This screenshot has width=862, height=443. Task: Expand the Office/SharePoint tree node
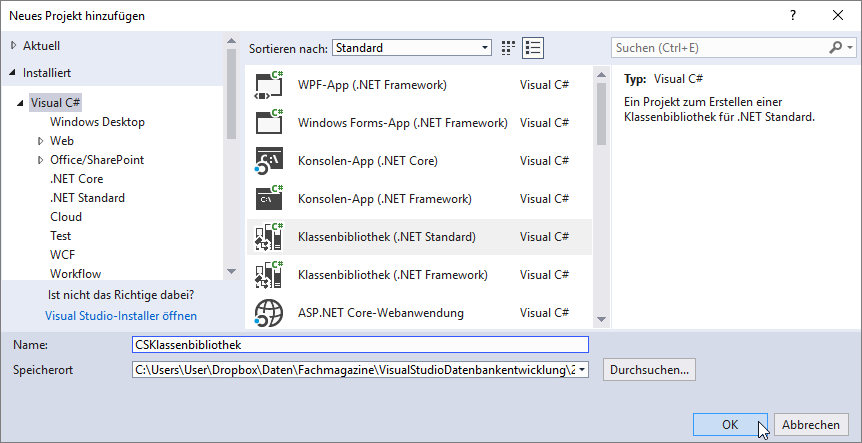(41, 160)
